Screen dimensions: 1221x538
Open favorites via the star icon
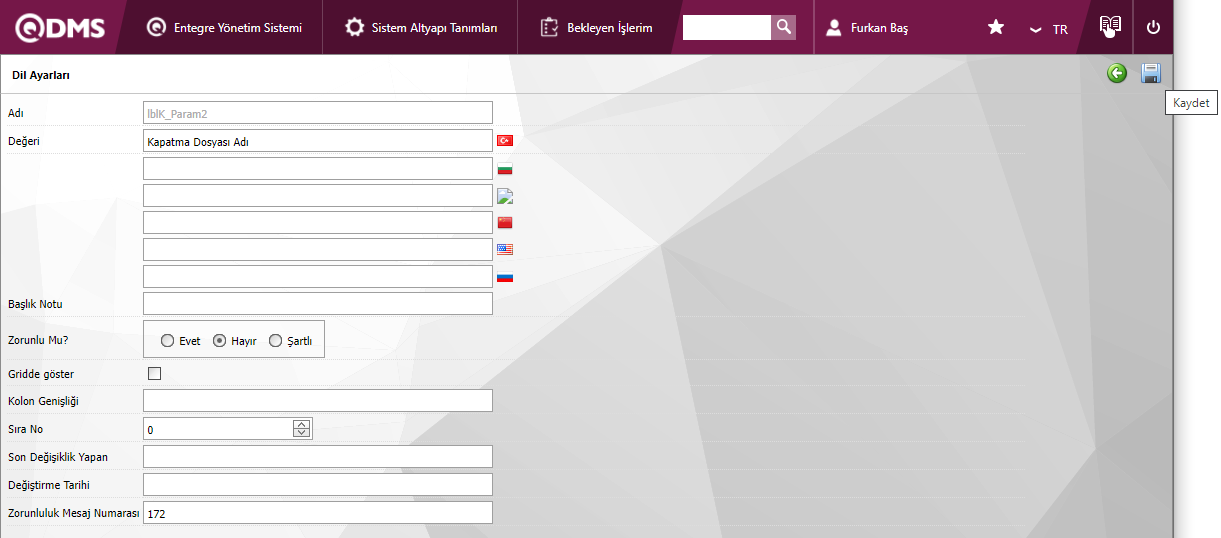pos(996,27)
